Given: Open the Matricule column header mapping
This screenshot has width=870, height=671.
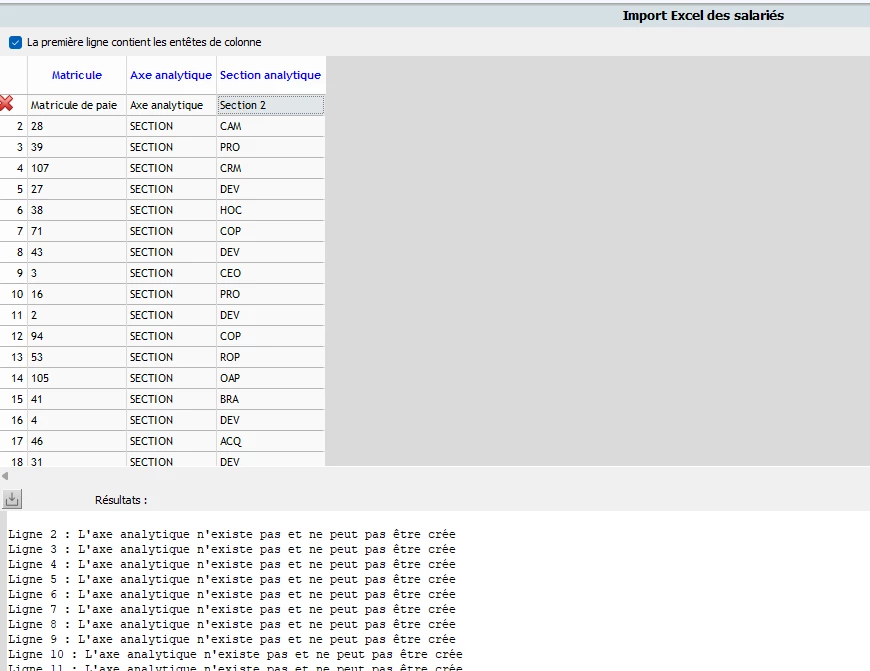Looking at the screenshot, I should tap(77, 75).
